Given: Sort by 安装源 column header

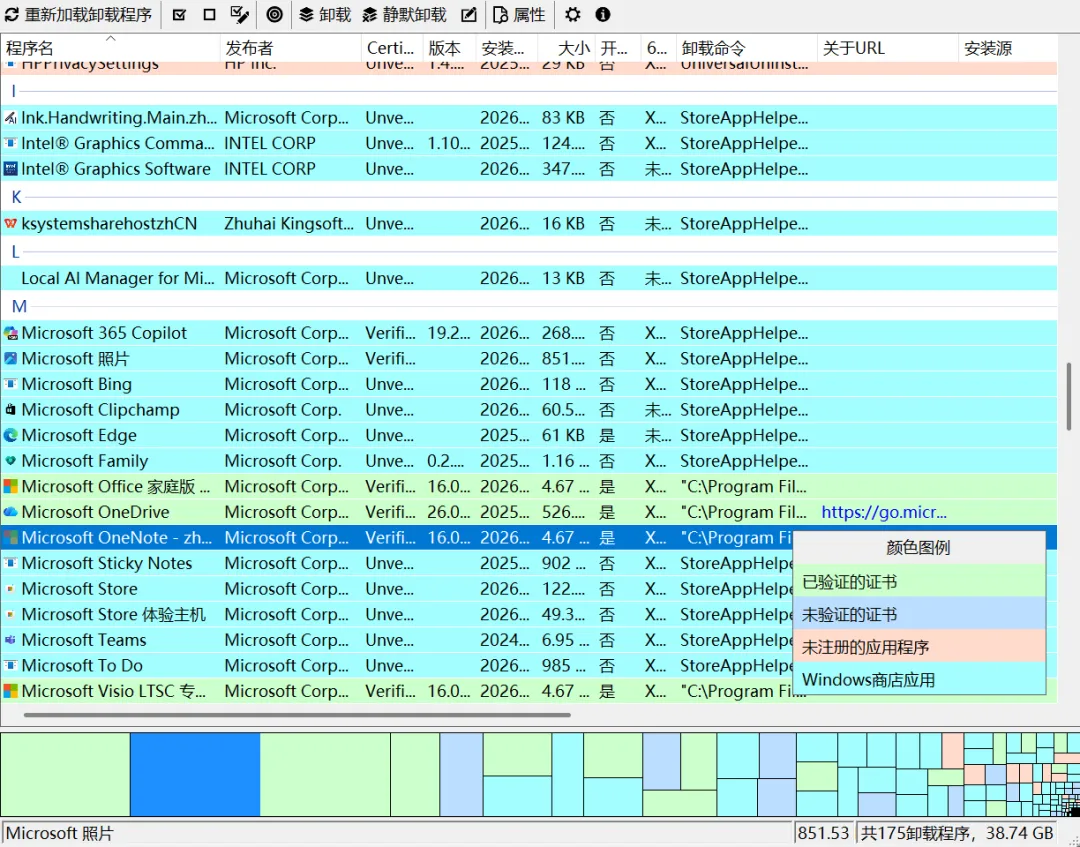Looking at the screenshot, I should coord(1008,48).
